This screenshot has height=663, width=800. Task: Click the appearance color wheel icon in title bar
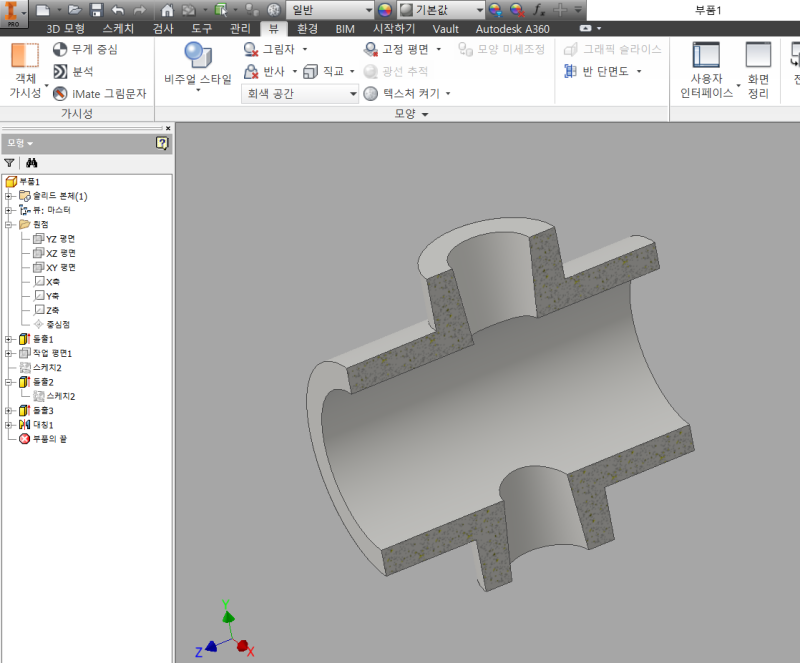coord(385,9)
